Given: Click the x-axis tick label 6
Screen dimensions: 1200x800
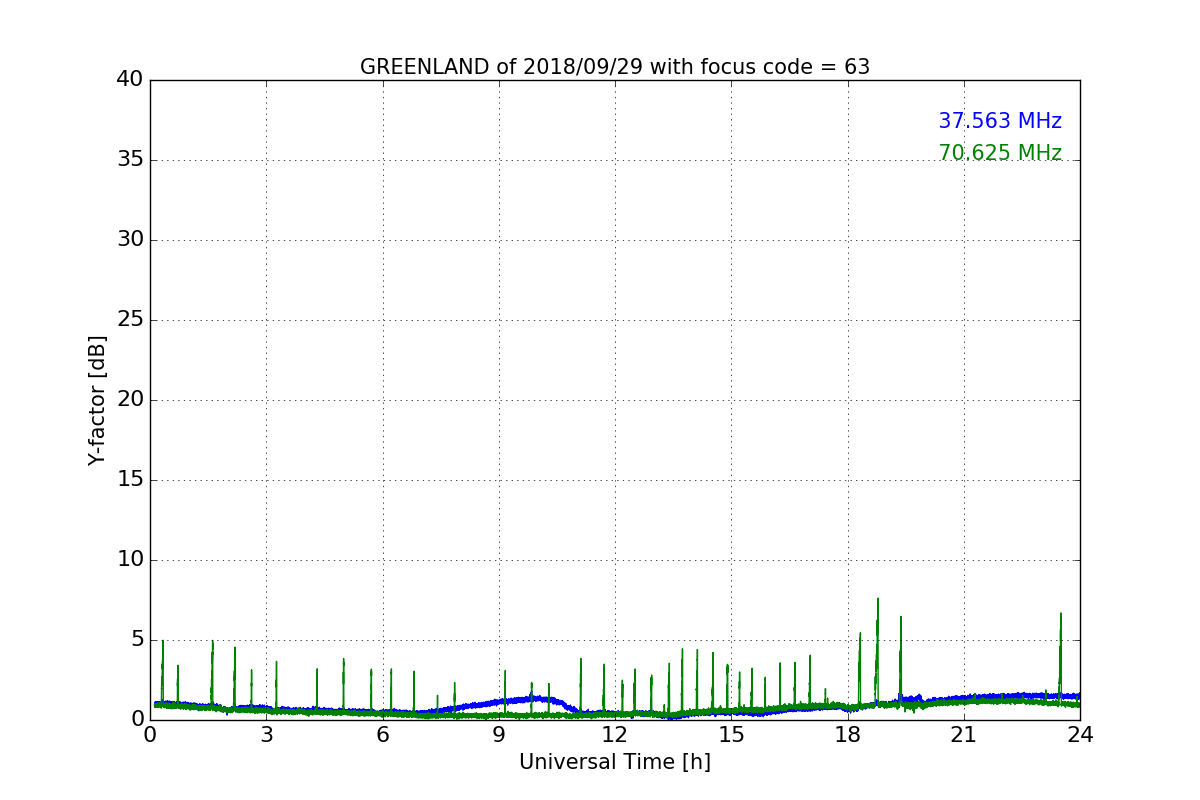Looking at the screenshot, I should 383,735.
